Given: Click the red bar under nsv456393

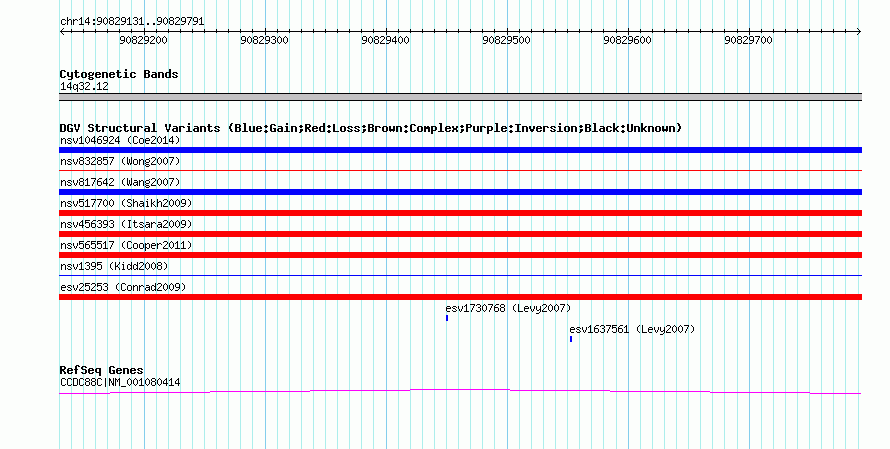Looking at the screenshot, I should point(460,234).
